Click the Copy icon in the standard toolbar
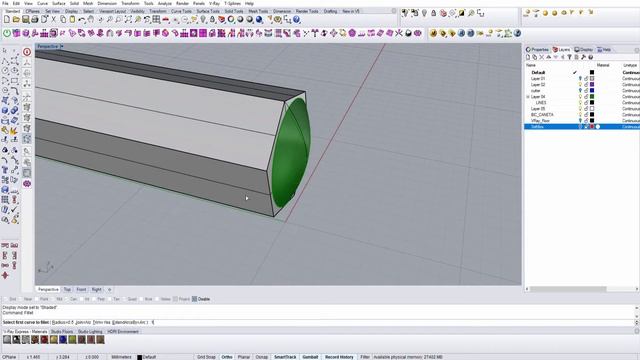The width and height of the screenshot is (640, 360). tap(63, 20)
